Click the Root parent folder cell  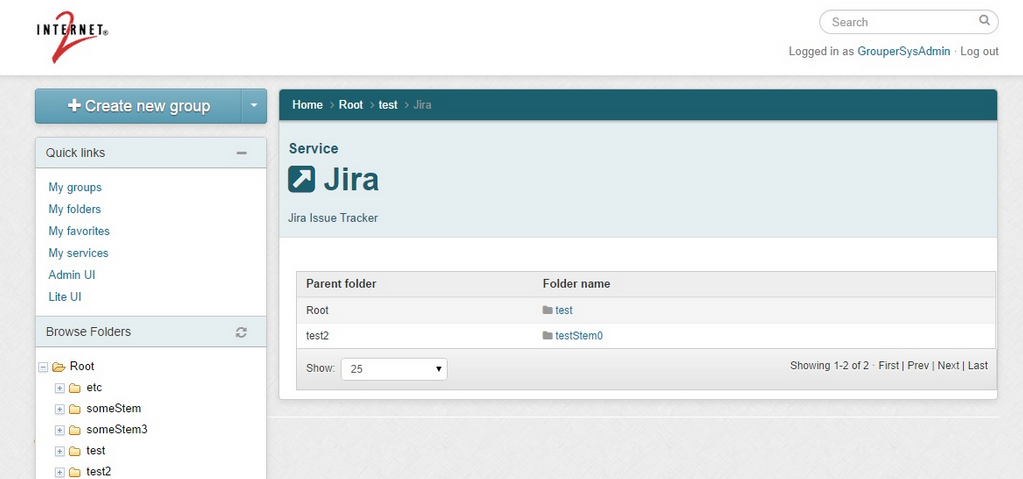(317, 311)
